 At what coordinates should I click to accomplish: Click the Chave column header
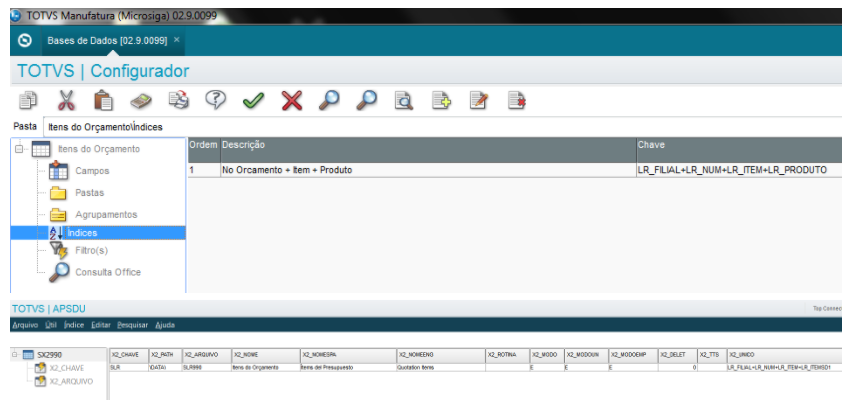click(x=739, y=150)
